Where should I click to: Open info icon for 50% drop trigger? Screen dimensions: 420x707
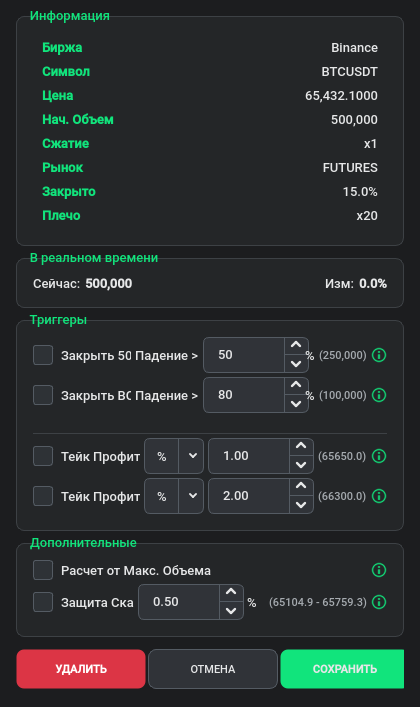coord(379,355)
